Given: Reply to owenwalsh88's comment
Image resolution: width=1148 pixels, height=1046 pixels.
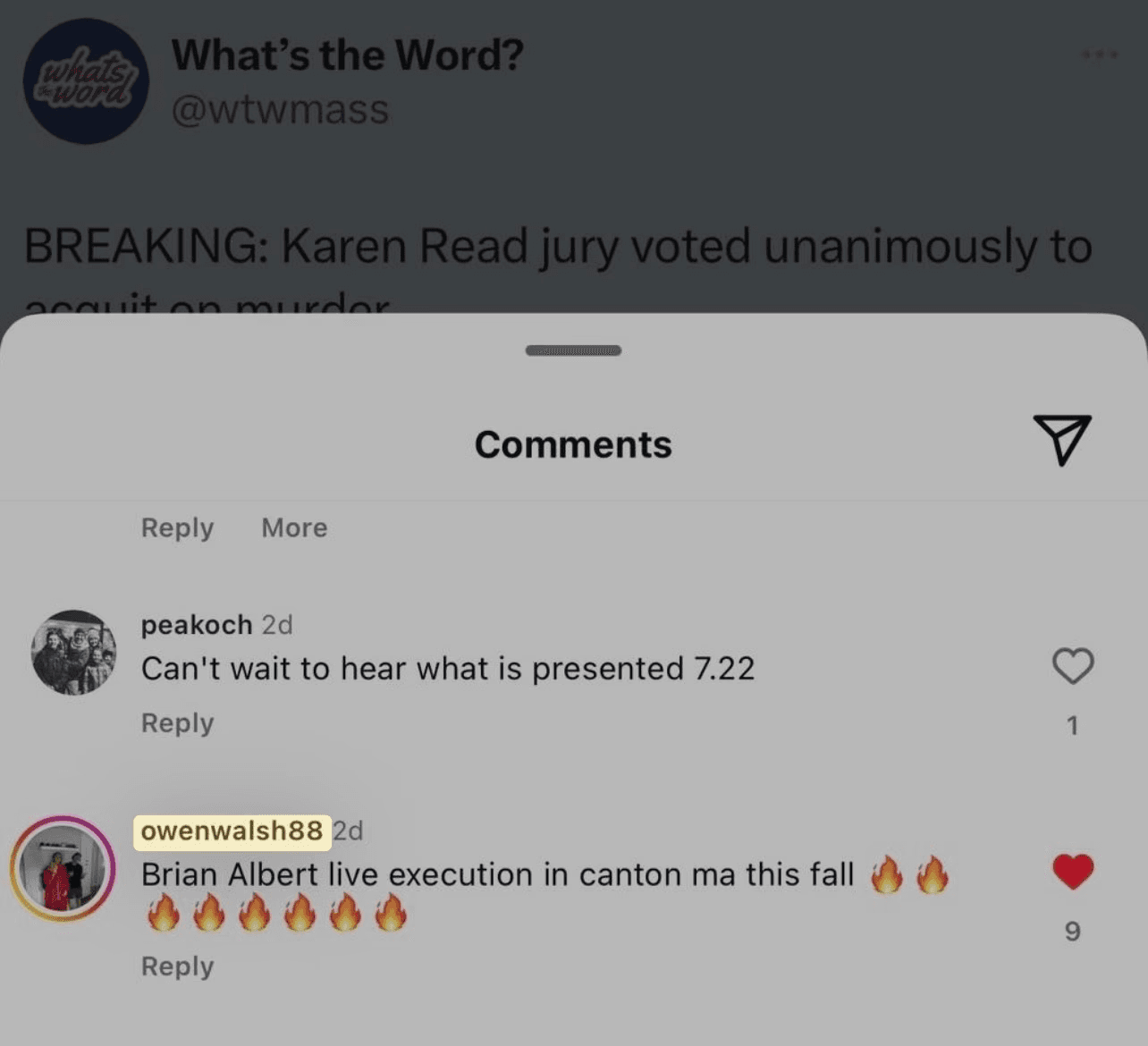Looking at the screenshot, I should [177, 966].
